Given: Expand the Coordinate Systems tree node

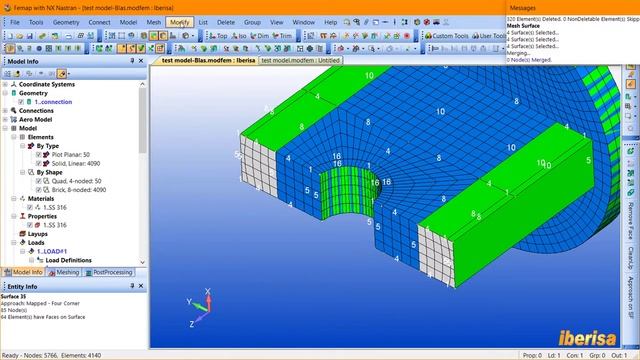Looking at the screenshot, I should [5, 84].
